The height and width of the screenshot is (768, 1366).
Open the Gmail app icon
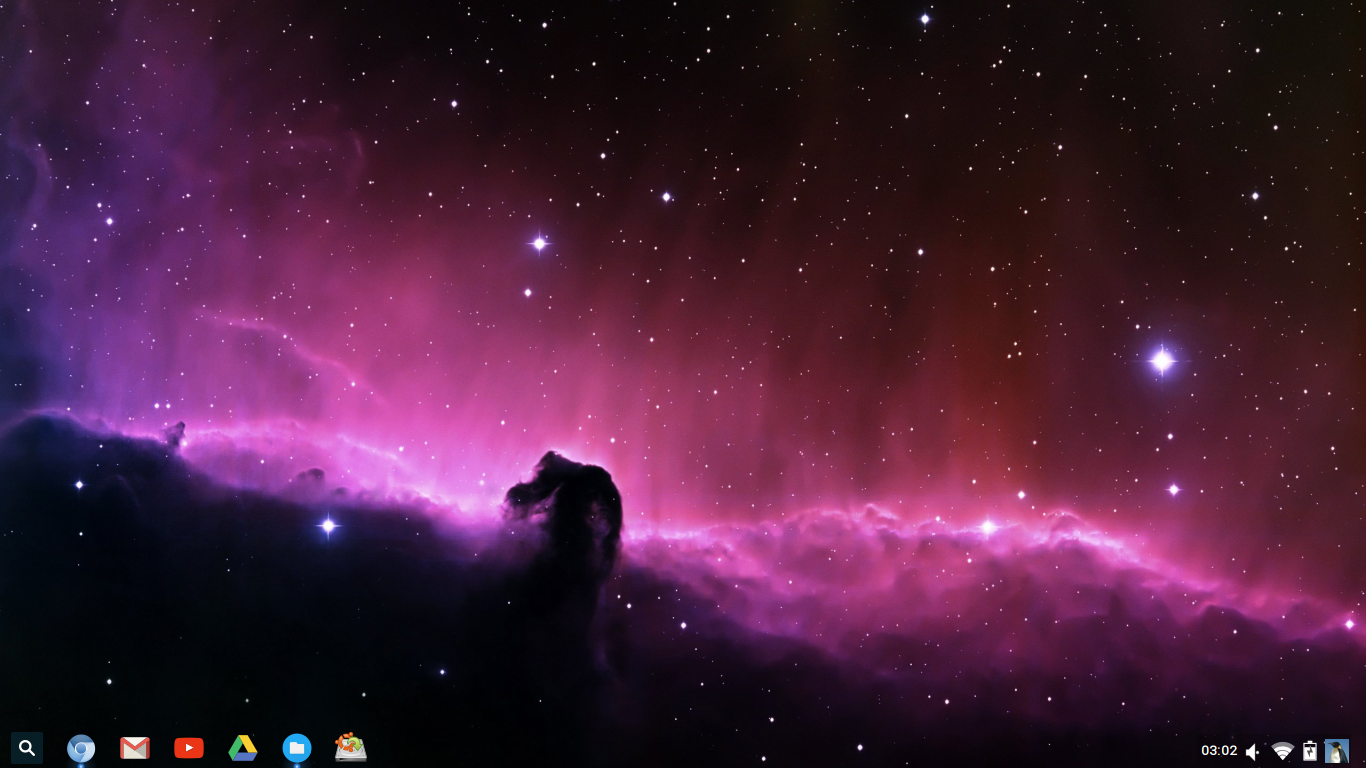click(x=135, y=748)
